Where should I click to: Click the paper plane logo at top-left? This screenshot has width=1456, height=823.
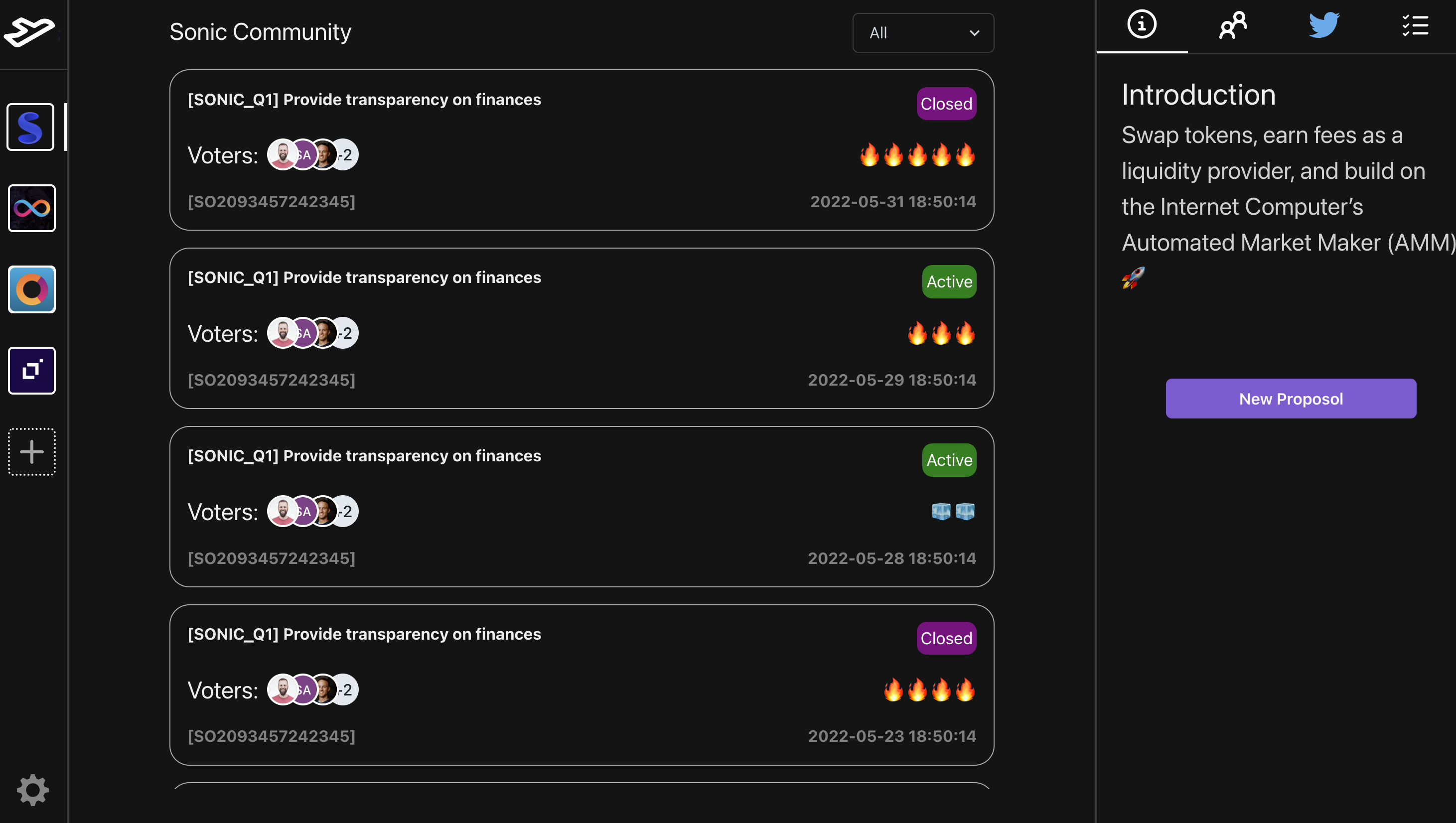point(29,31)
